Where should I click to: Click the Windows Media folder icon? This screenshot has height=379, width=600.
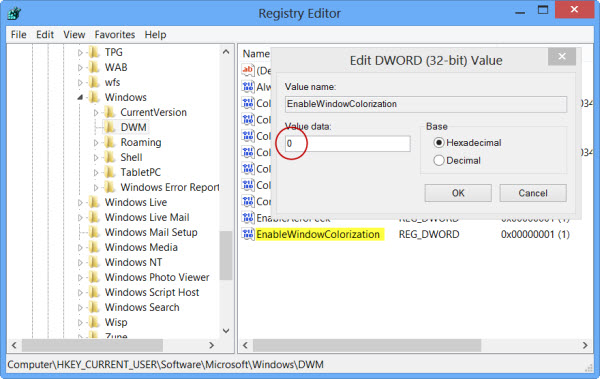[94, 247]
